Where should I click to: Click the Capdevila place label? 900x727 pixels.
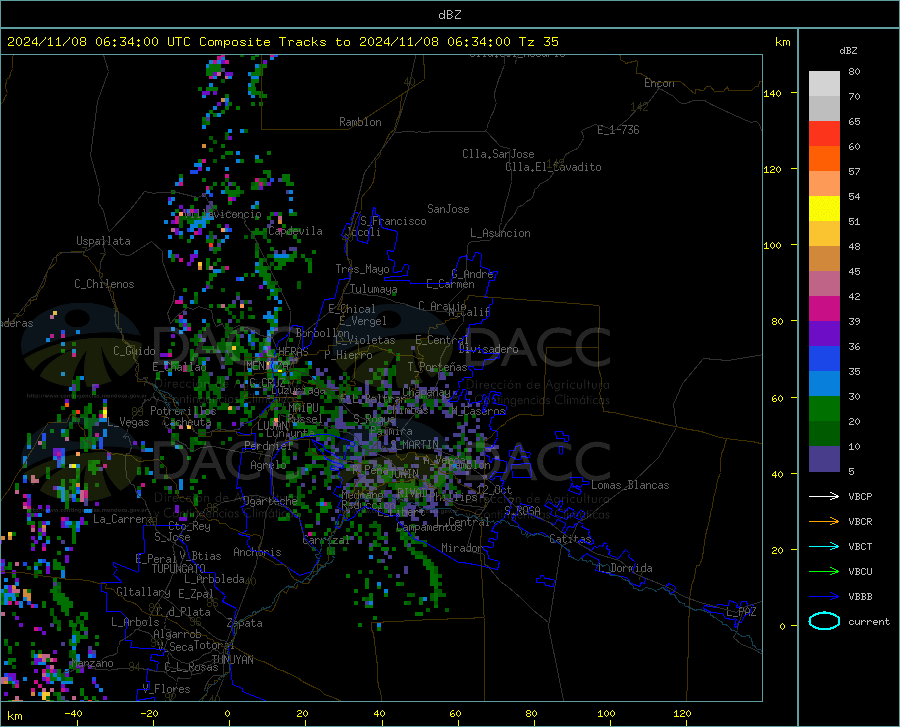click(295, 231)
